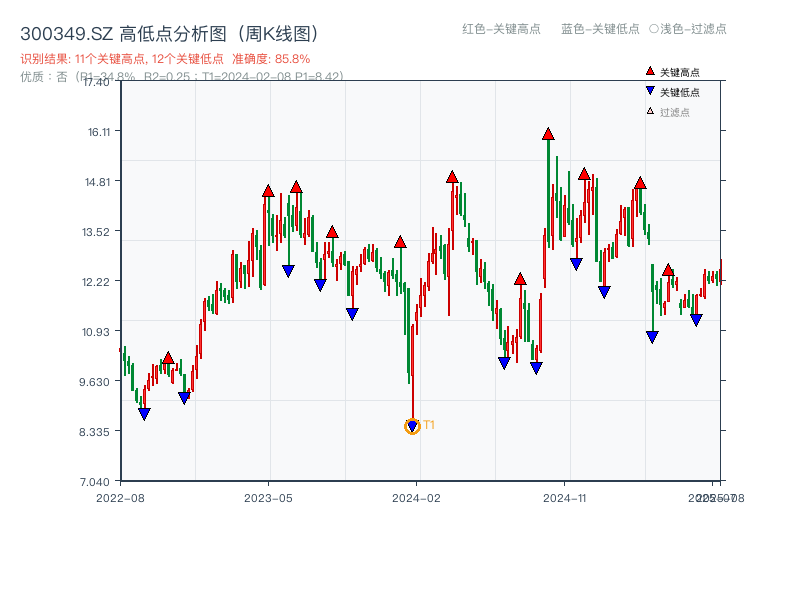Viewport: 800px width, 600px height.
Task: Click the 2024-11 x-axis date label
Action: [x=565, y=498]
